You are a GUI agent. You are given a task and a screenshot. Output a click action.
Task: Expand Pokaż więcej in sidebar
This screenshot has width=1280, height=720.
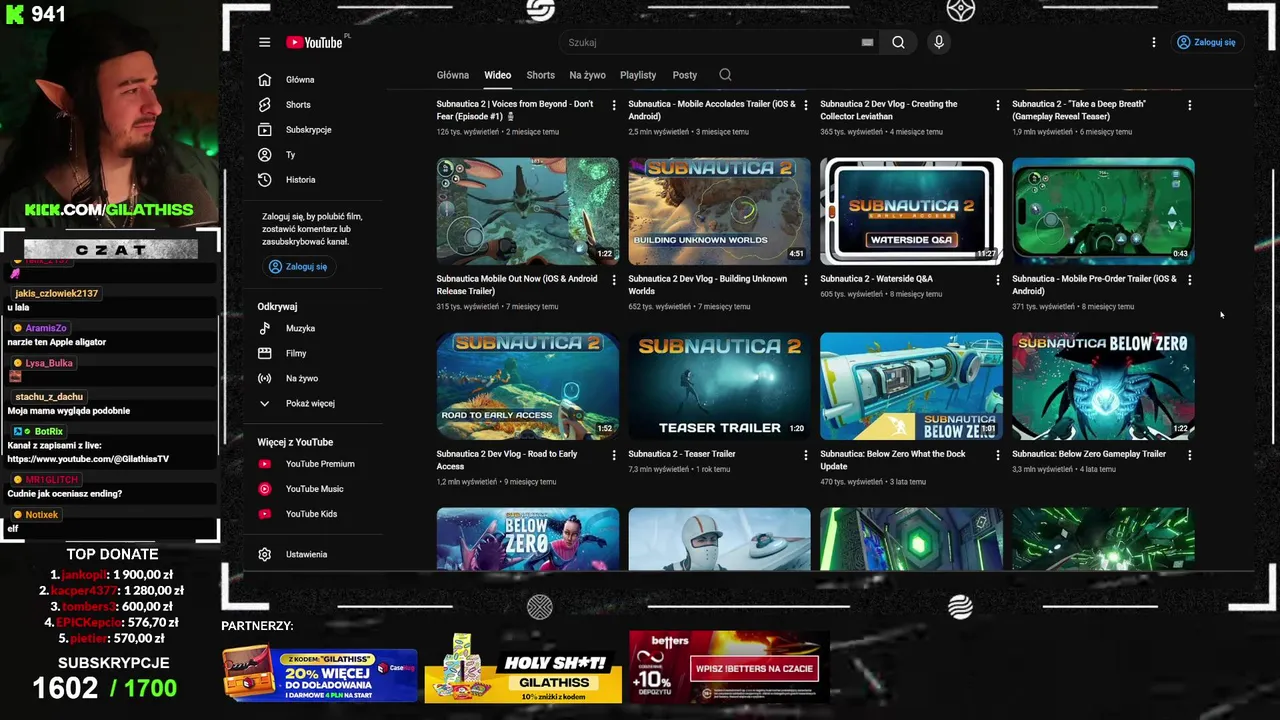[x=310, y=404]
